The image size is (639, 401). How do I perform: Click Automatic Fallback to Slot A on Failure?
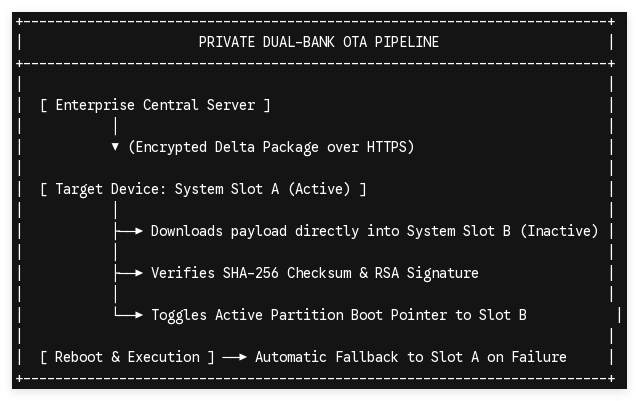tap(411, 357)
